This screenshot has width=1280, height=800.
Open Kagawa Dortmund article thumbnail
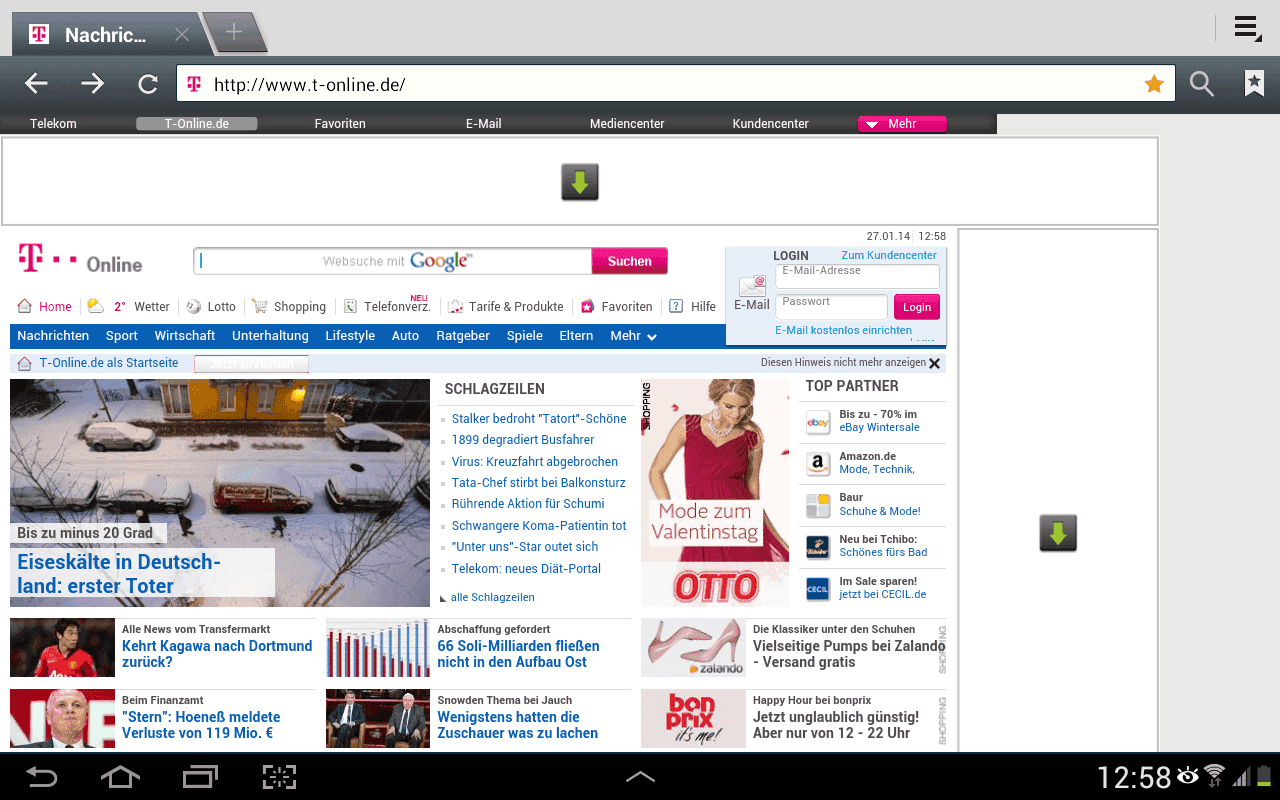(x=62, y=648)
